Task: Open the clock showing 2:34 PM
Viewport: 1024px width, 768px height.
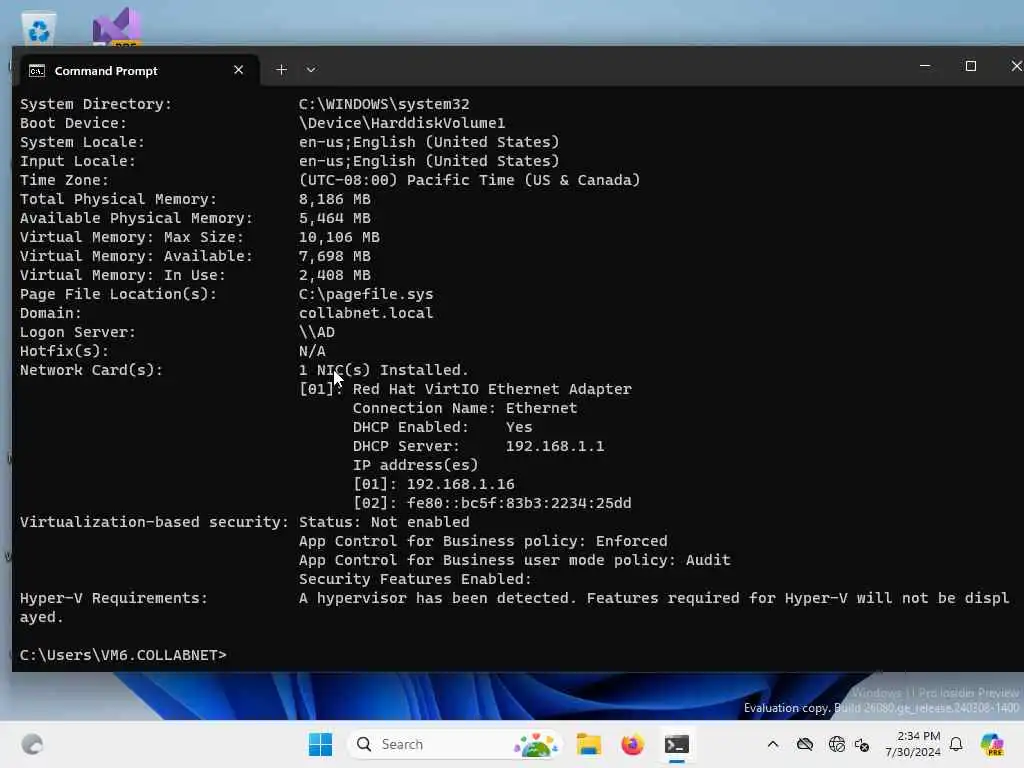Action: click(912, 744)
